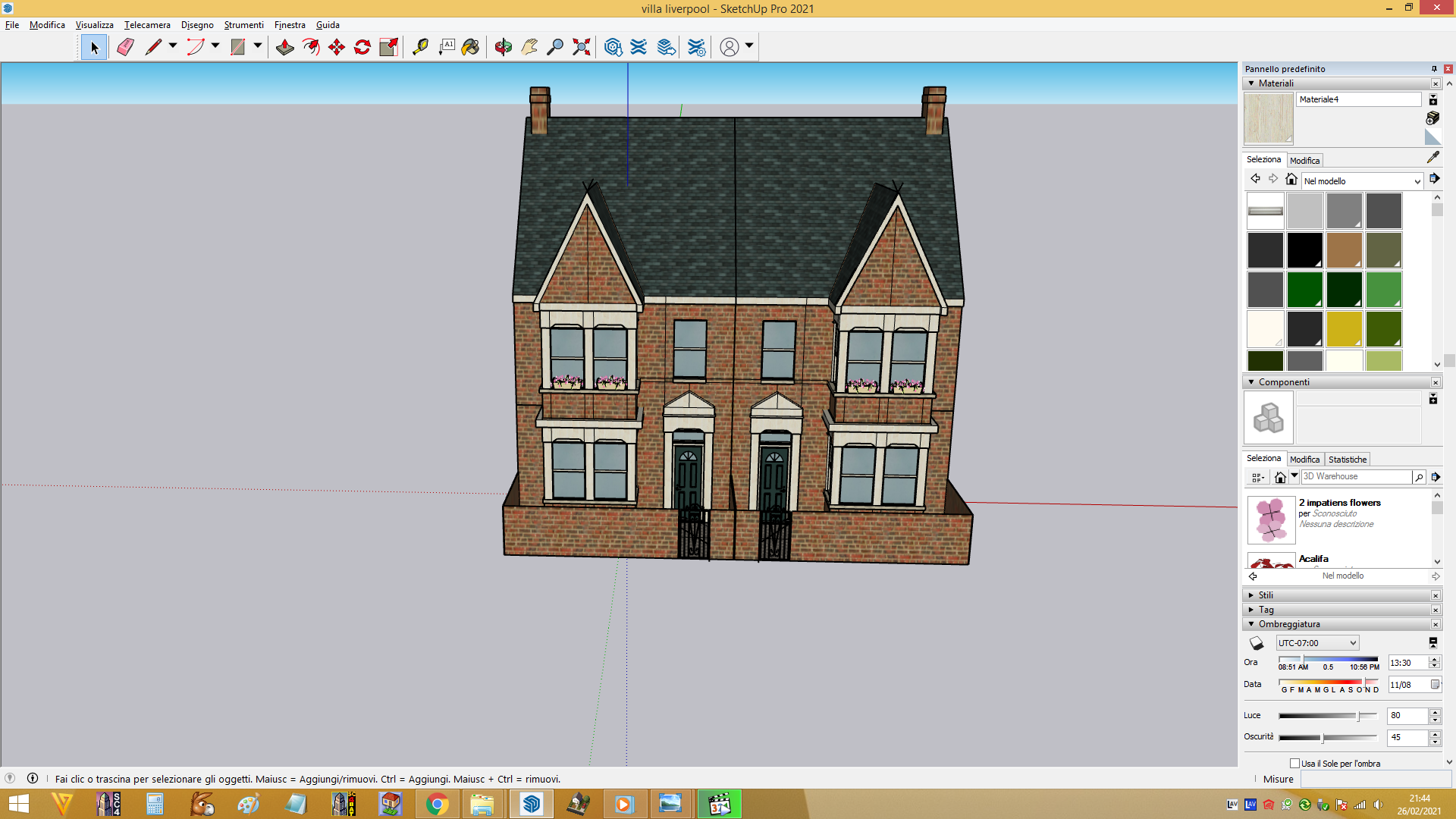The width and height of the screenshot is (1456, 819).
Task: Activate the Push/Pull tool
Action: tap(285, 47)
